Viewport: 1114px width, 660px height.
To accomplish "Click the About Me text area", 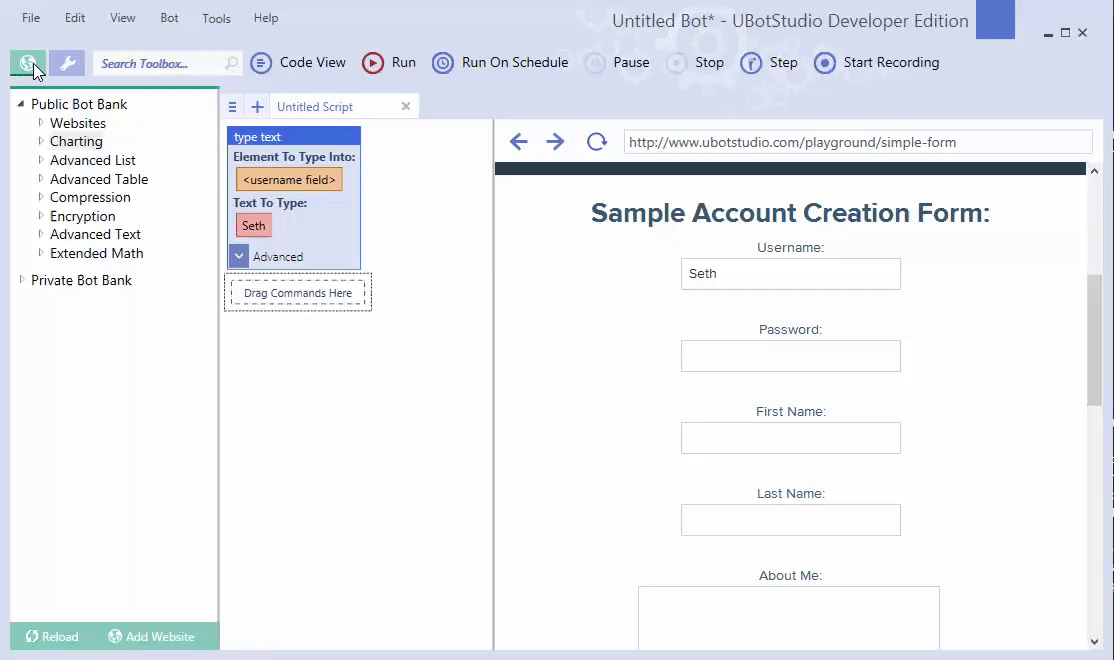I will 789,618.
